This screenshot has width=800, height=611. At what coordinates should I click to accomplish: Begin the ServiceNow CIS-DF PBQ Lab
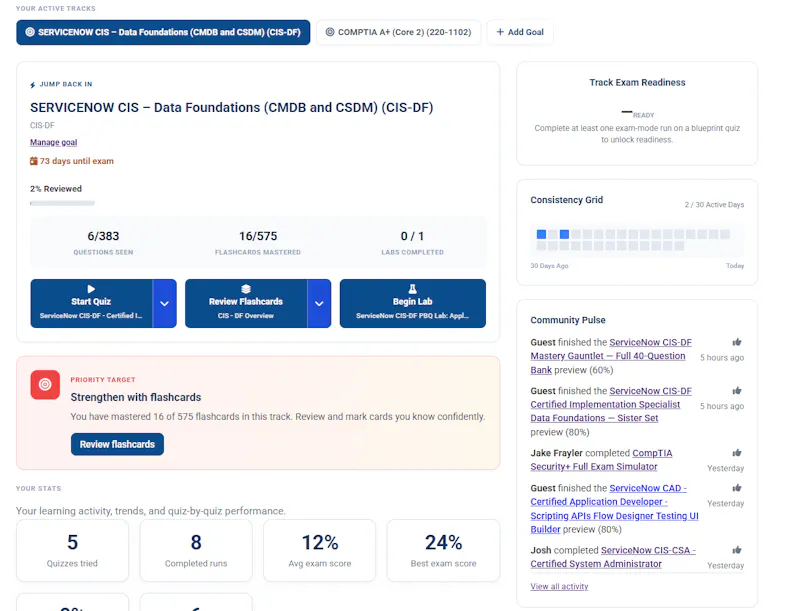tap(413, 303)
